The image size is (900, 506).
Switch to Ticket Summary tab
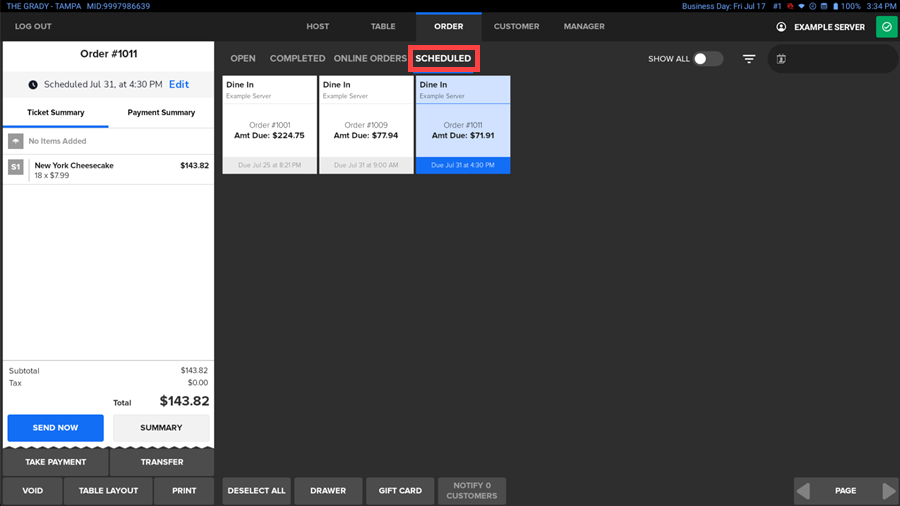56,112
